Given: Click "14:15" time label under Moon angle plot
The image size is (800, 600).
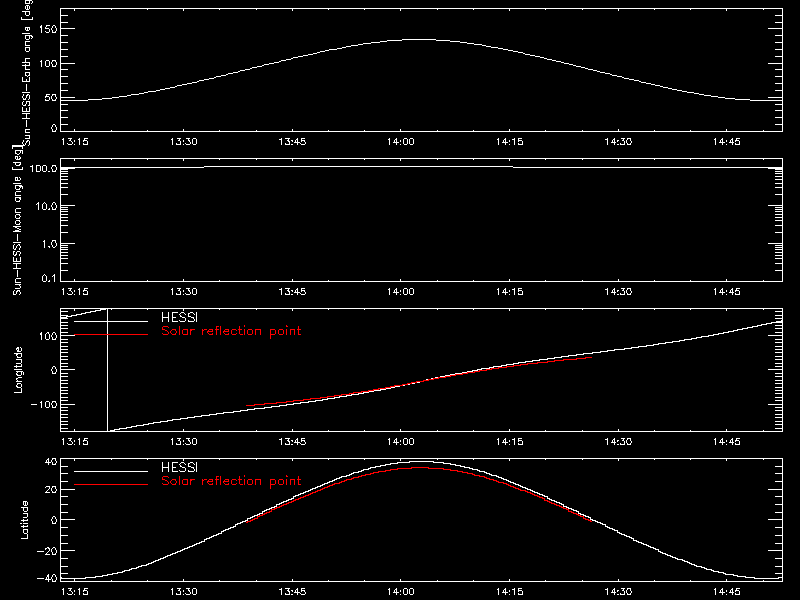Looking at the screenshot, I should click(x=510, y=292).
